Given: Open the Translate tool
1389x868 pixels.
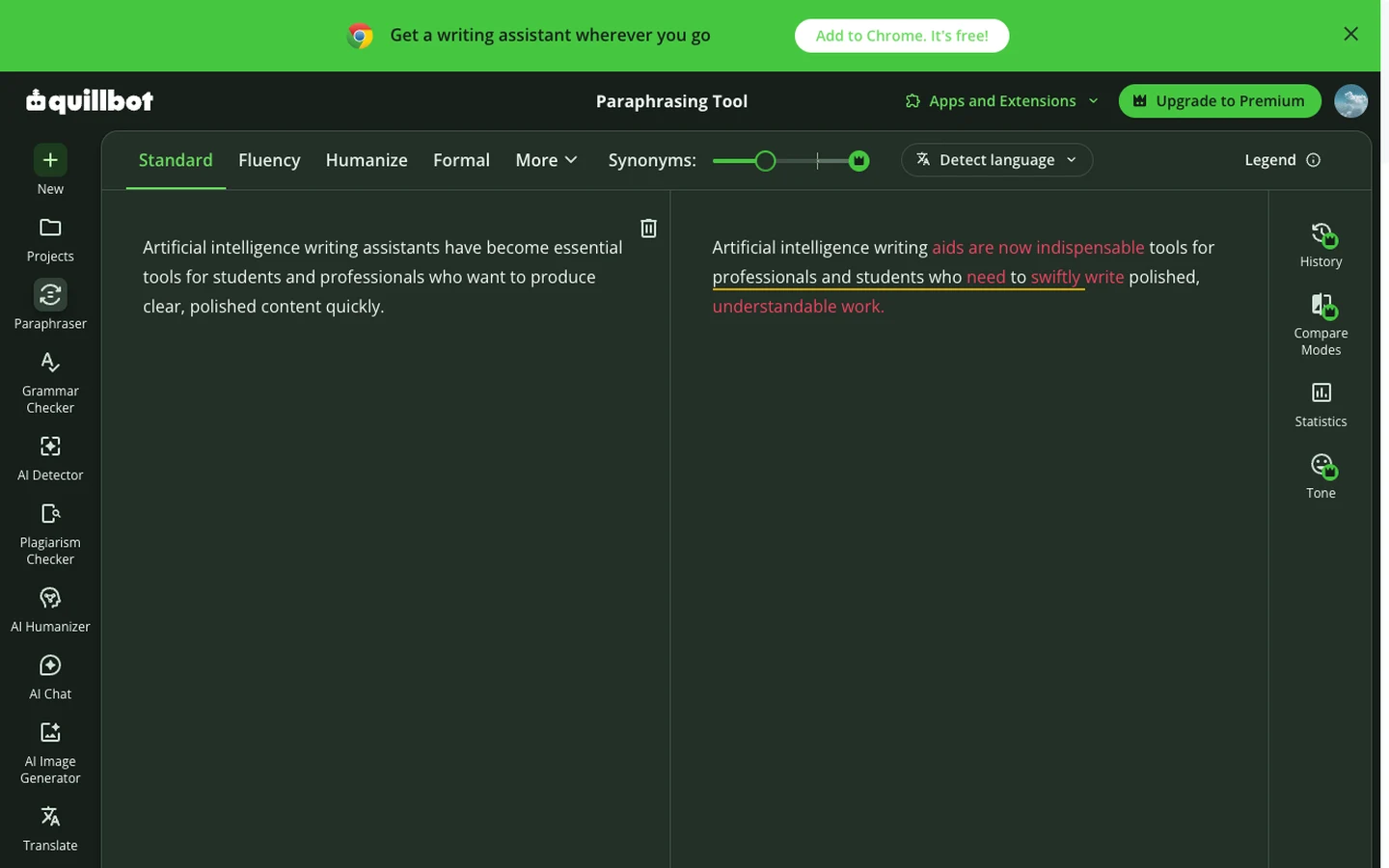Looking at the screenshot, I should point(50,828).
